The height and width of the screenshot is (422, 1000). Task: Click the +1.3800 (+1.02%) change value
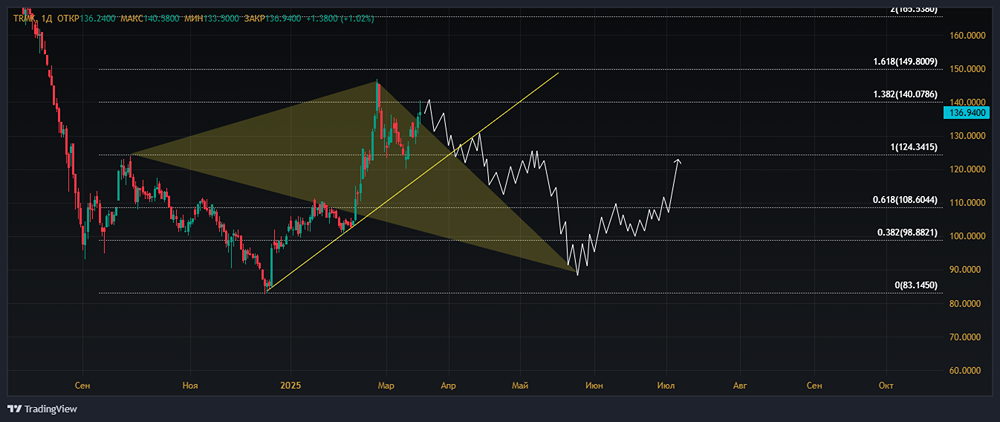click(341, 19)
